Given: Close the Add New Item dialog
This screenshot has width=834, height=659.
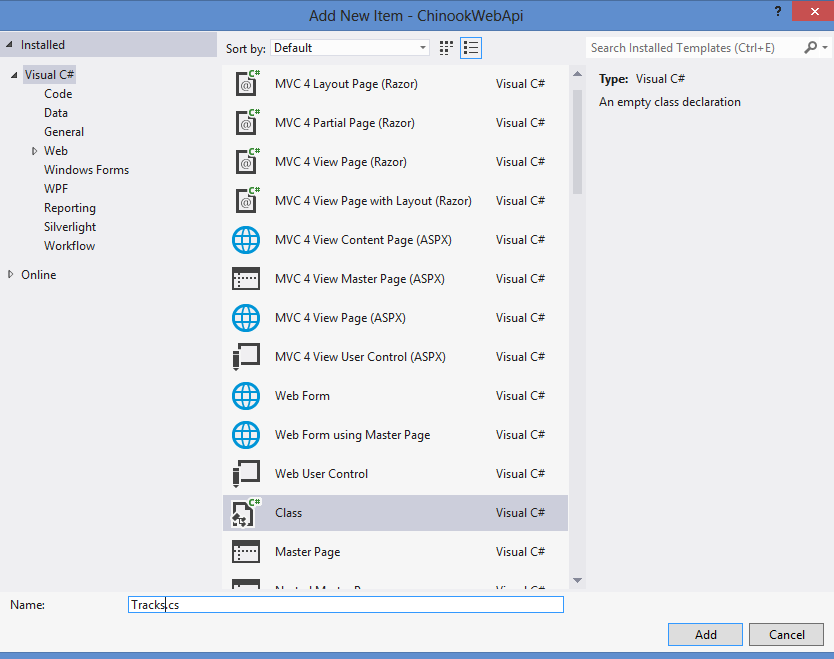Looking at the screenshot, I should coord(813,11).
